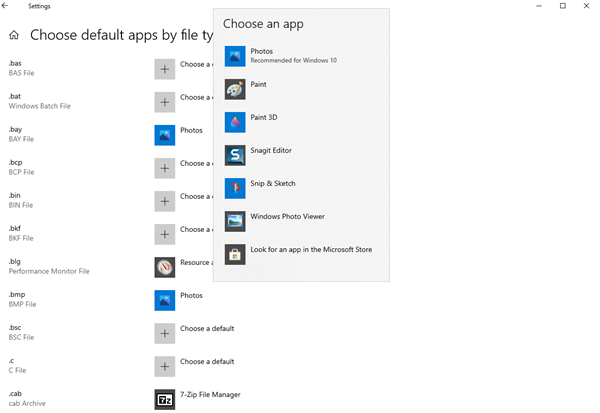
Task: Select the Photos app icon in the chooser
Action: pyautogui.click(x=235, y=56)
